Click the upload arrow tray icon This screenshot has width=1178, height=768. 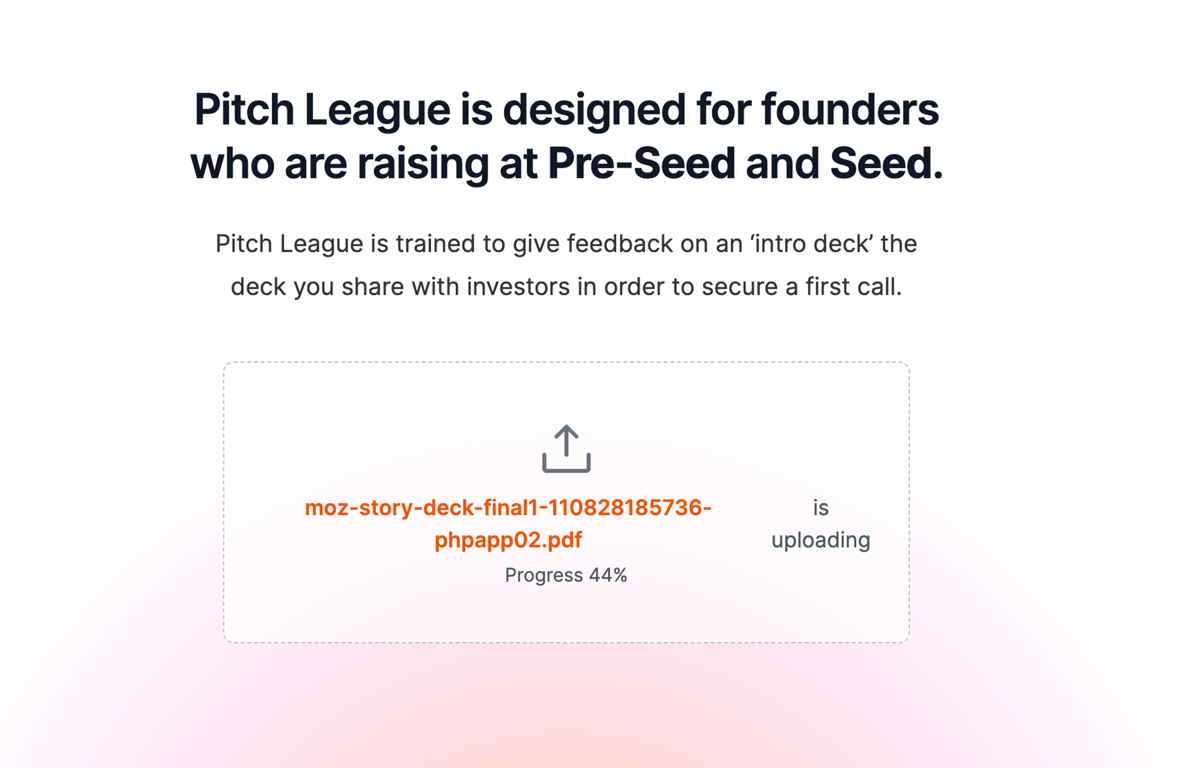566,449
